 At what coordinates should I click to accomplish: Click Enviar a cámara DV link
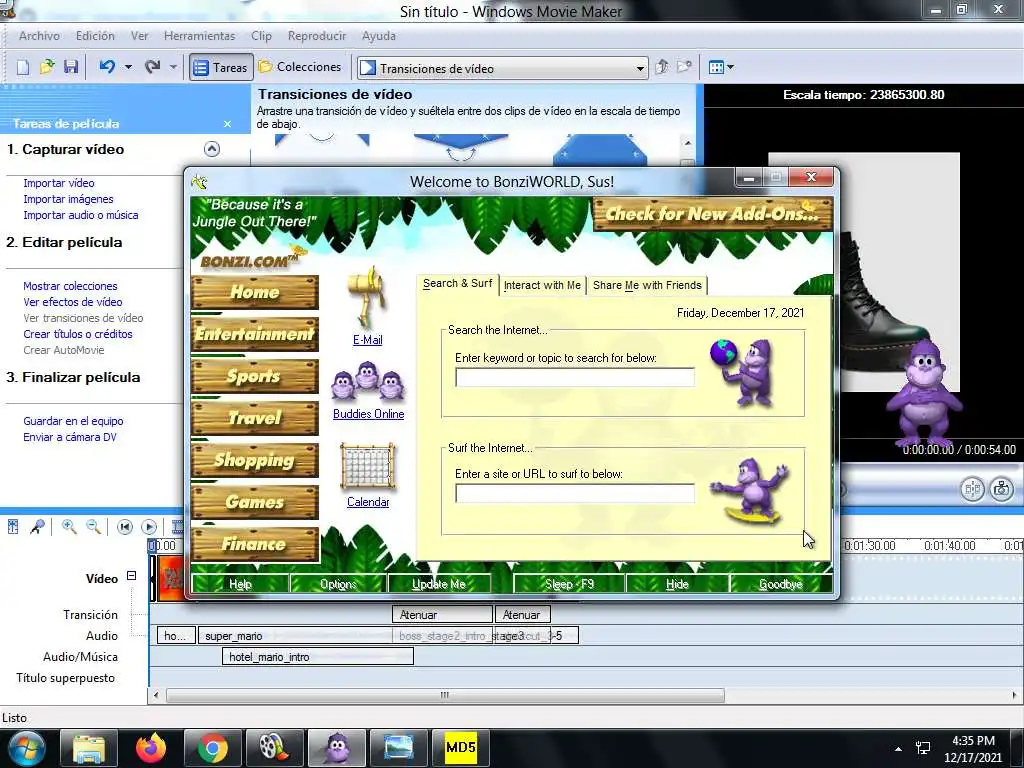(x=70, y=437)
